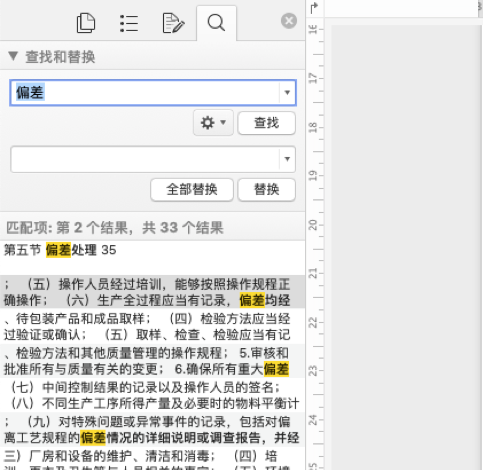Select result containing 确保所有重大偏差
This screenshot has width=483, height=470.
coord(152,361)
